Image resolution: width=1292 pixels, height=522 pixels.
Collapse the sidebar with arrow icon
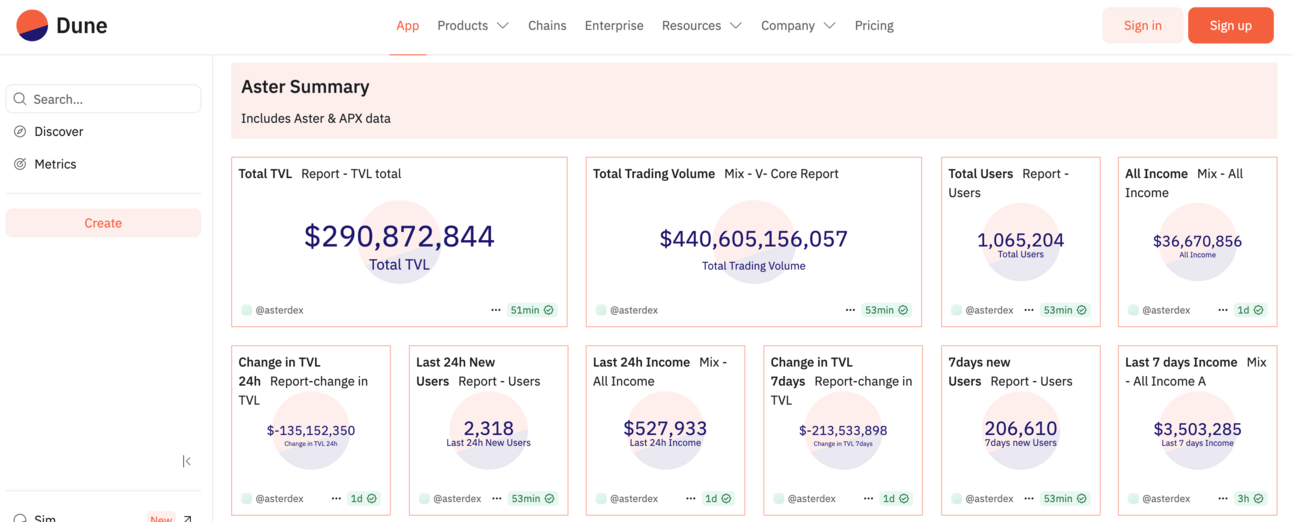tap(187, 461)
